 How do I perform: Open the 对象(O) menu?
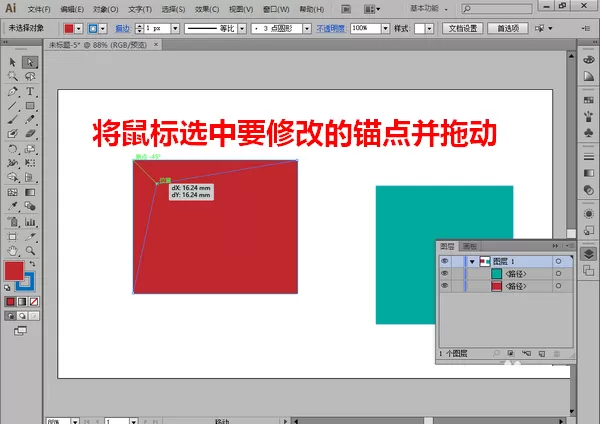point(106,9)
